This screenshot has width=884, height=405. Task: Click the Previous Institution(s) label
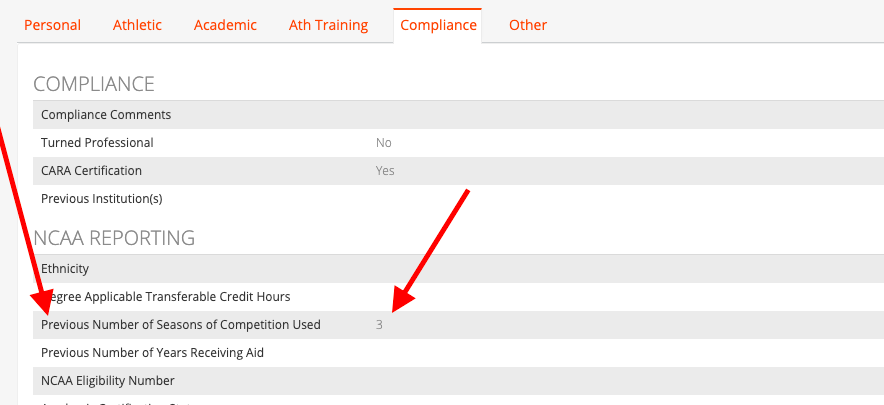pos(101,199)
